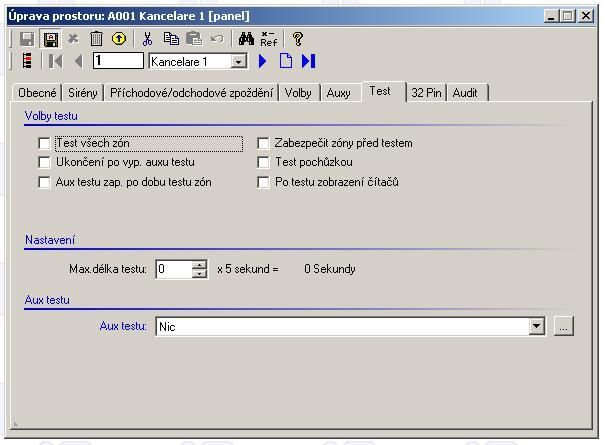Switch to the Sirény tab
The height and width of the screenshot is (445, 605).
click(83, 93)
